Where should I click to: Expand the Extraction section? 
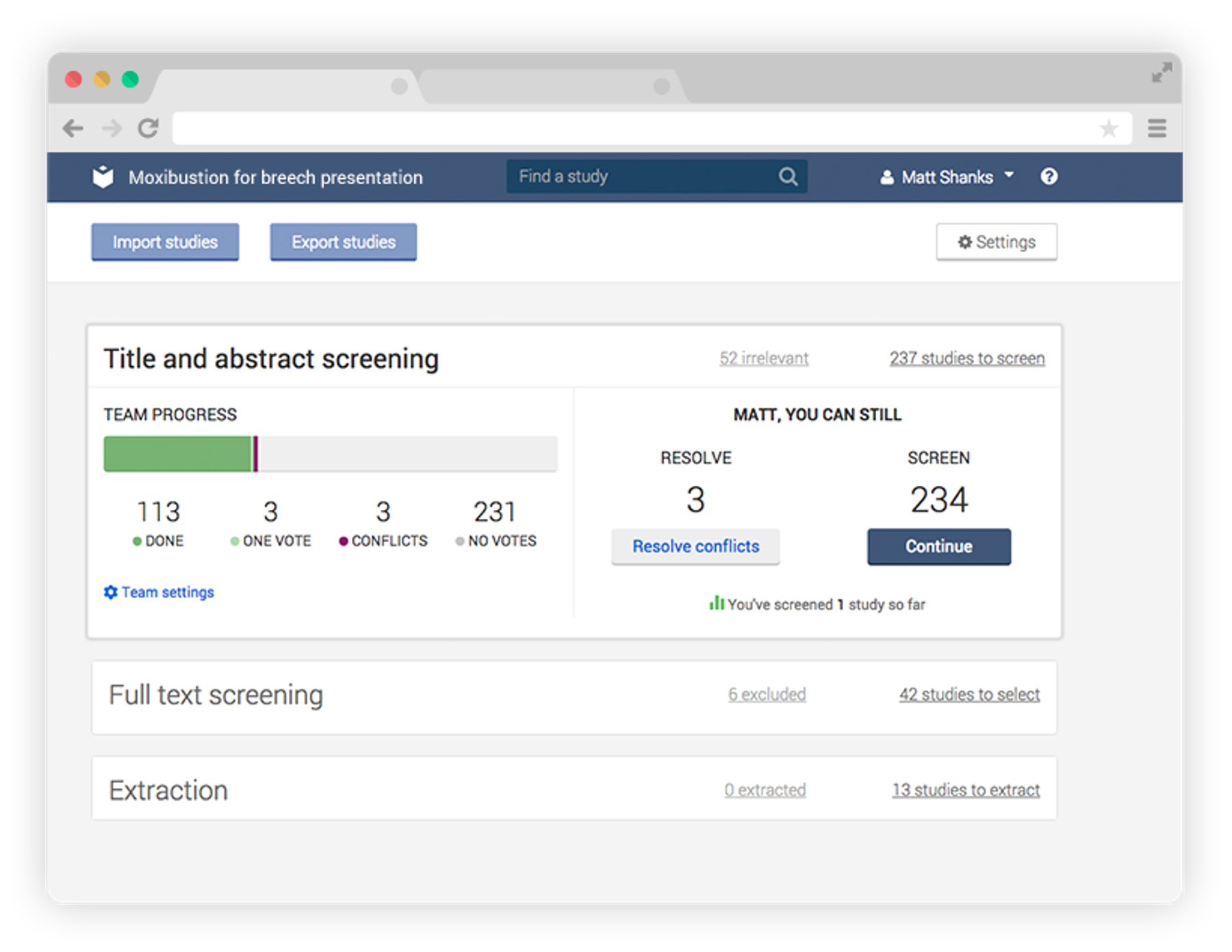574,788
